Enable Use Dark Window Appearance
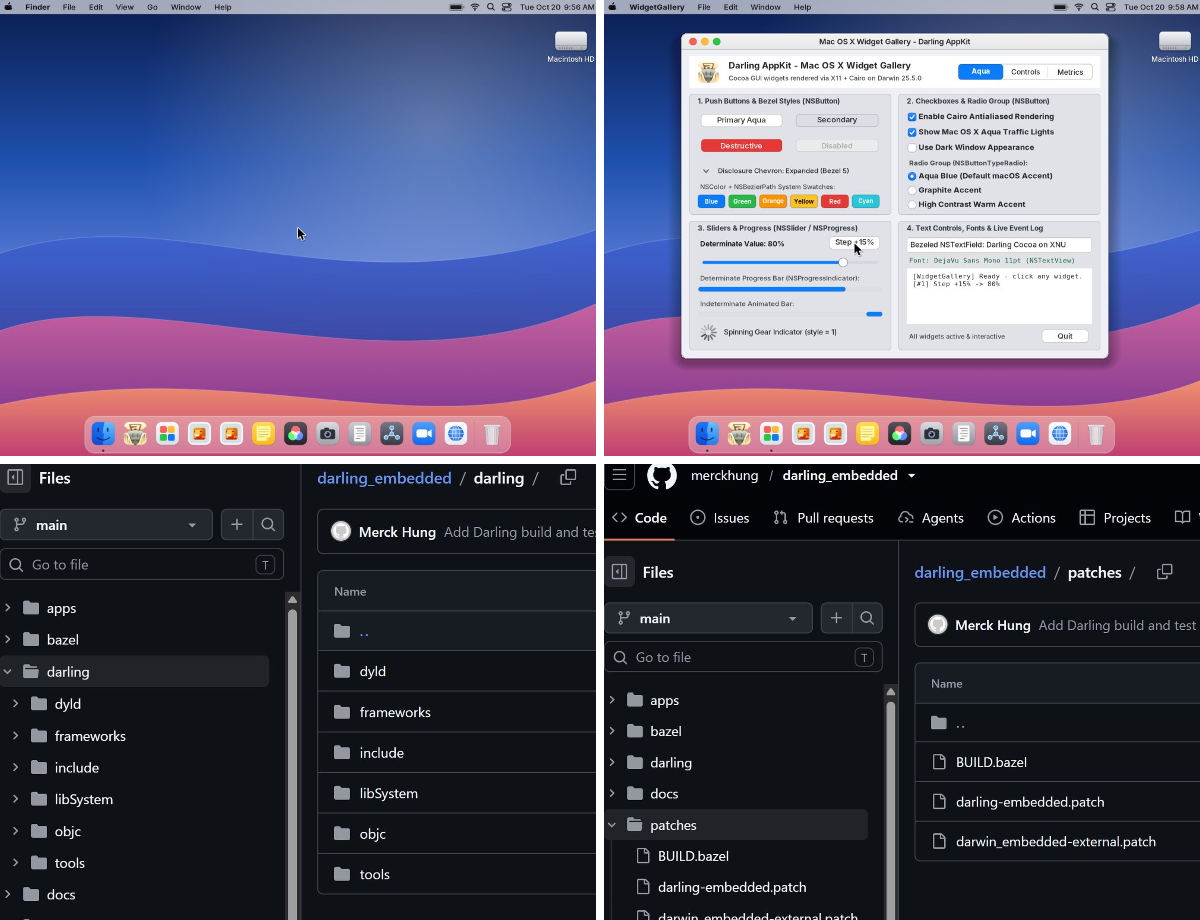This screenshot has height=920, width=1200. [x=912, y=147]
